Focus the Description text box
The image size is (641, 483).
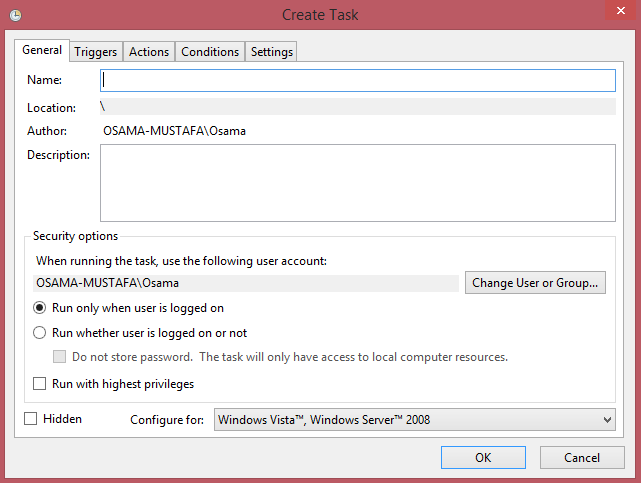click(x=357, y=182)
